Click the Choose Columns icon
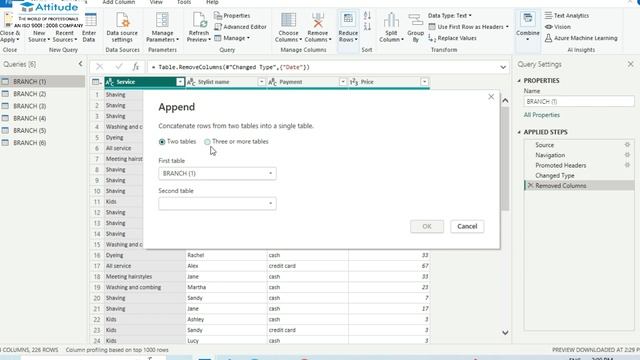 (288, 20)
